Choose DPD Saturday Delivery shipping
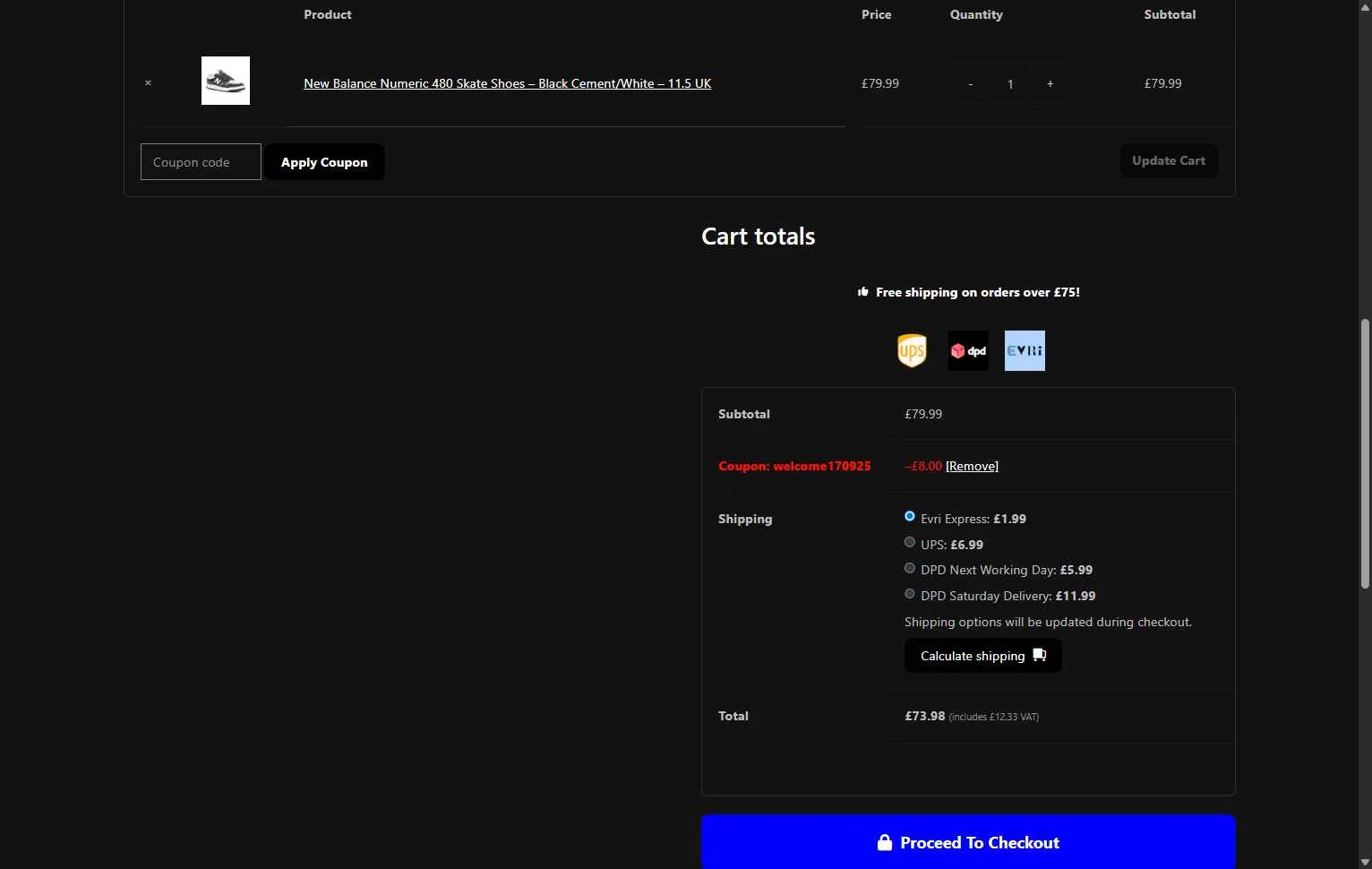The width and height of the screenshot is (1372, 869). click(910, 593)
